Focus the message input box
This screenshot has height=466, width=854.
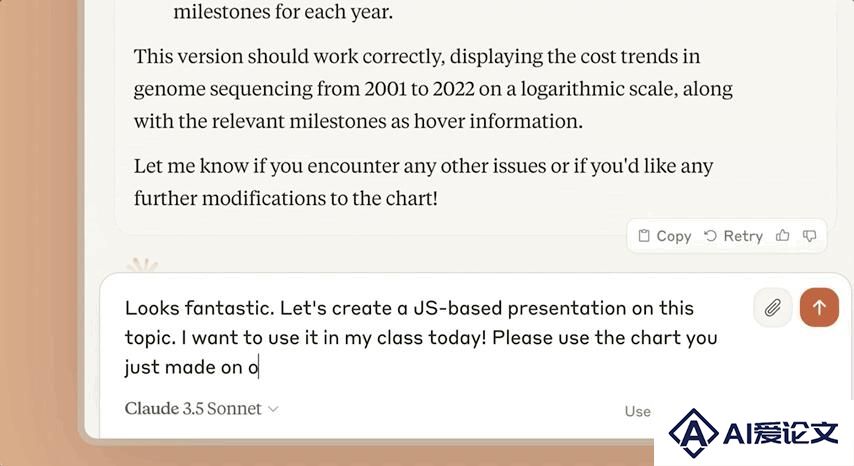pyautogui.click(x=425, y=338)
